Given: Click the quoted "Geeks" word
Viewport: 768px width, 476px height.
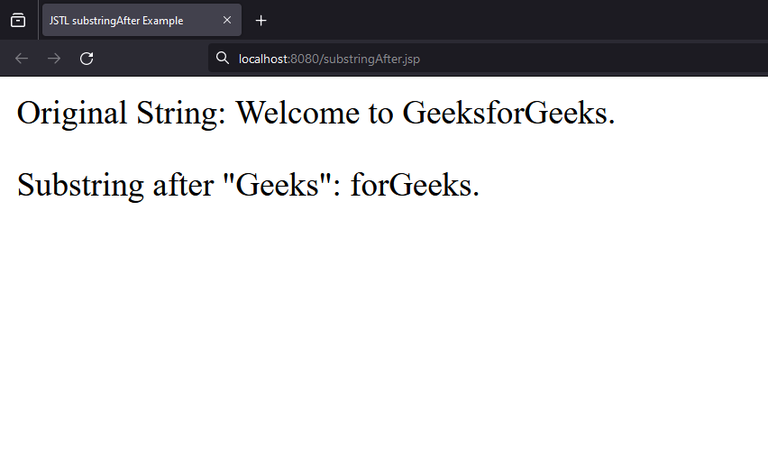Looking at the screenshot, I should 277,184.
